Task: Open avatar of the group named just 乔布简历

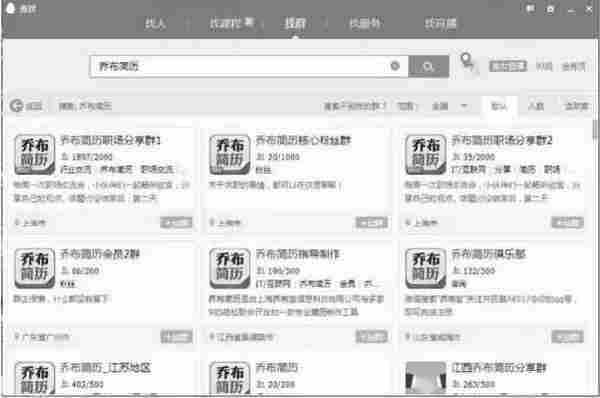Action: [x=230, y=377]
